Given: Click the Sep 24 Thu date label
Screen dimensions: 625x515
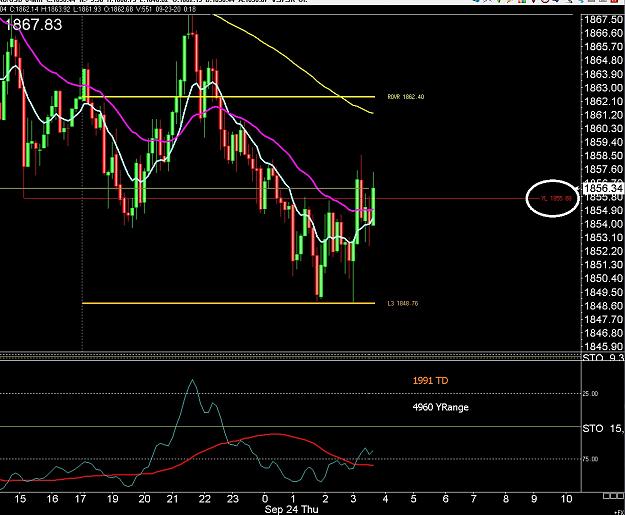Looking at the screenshot, I should point(291,509).
